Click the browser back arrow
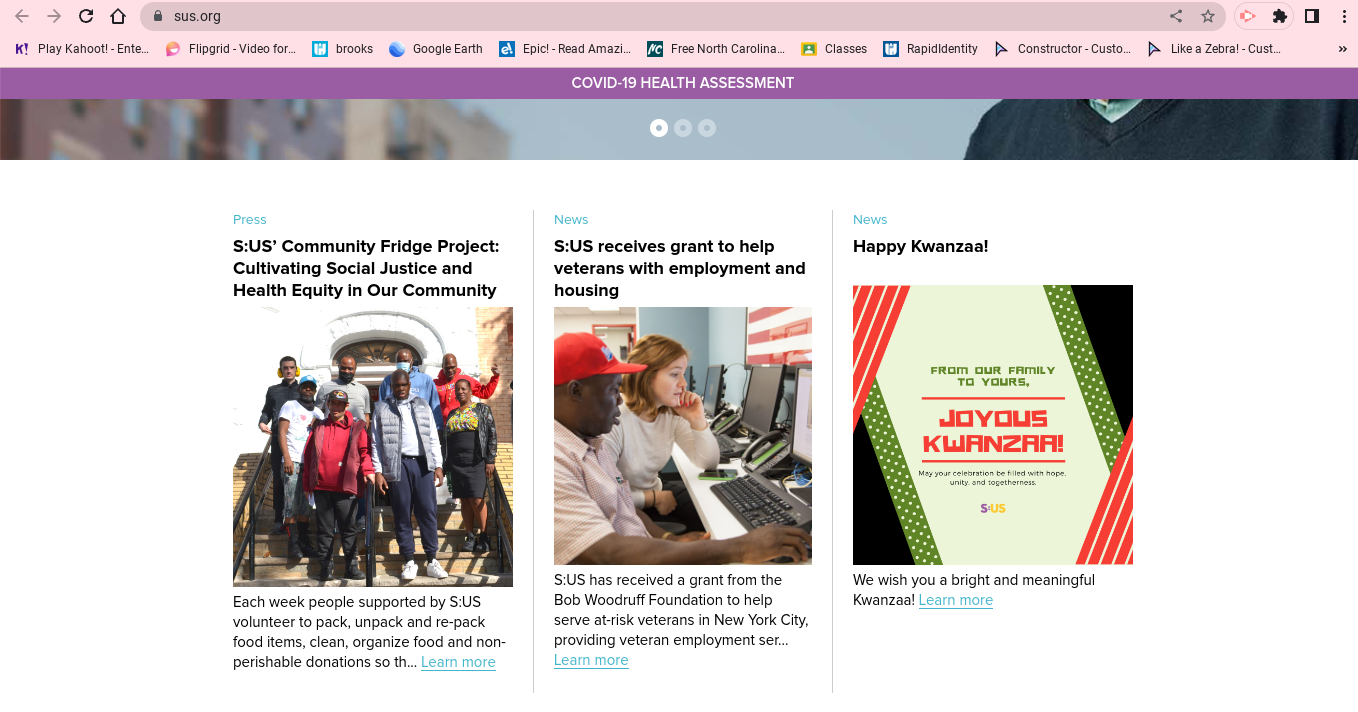The width and height of the screenshot is (1358, 712). tap(22, 16)
